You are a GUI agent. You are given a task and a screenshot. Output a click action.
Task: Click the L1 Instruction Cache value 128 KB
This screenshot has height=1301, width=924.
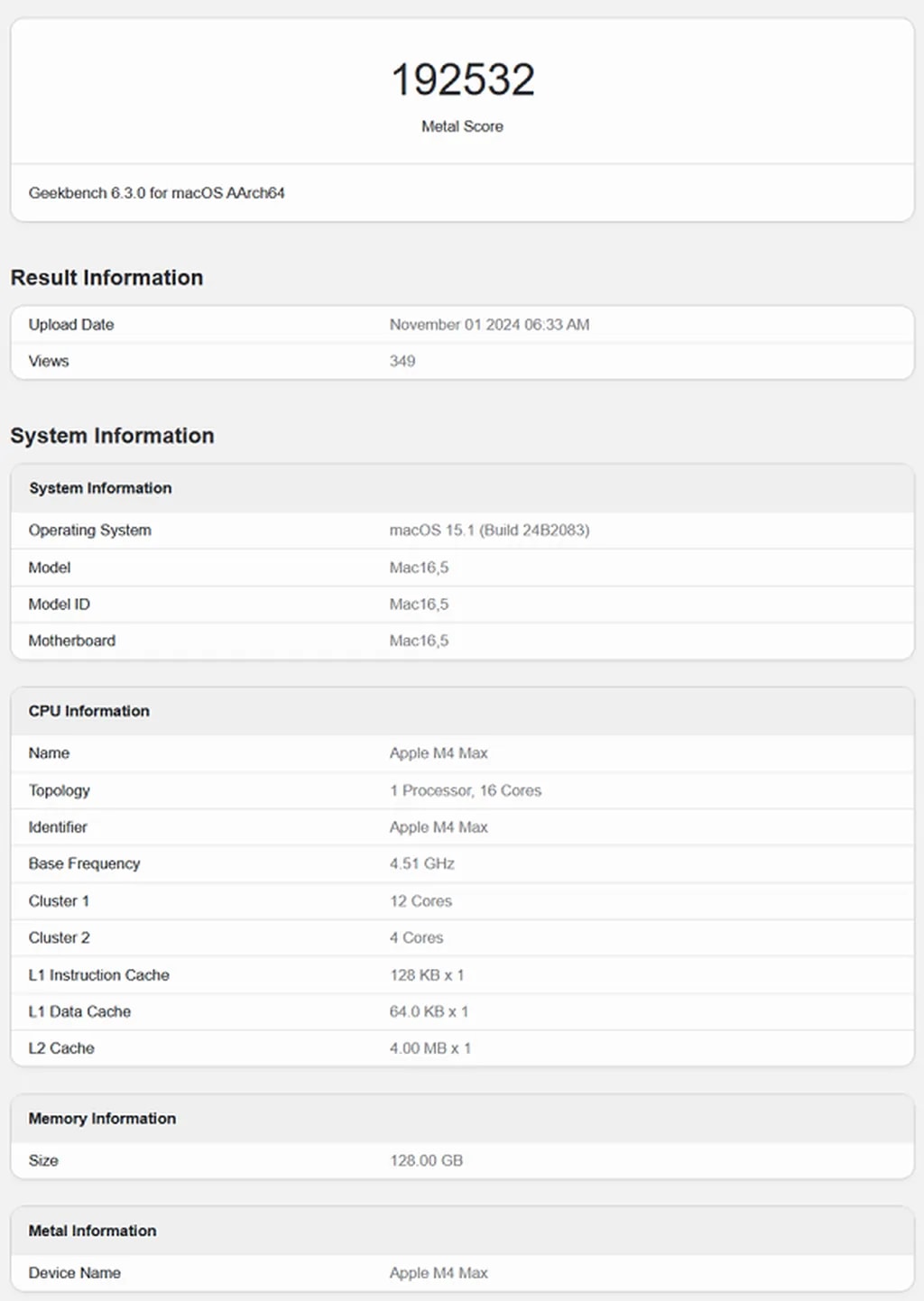point(427,975)
